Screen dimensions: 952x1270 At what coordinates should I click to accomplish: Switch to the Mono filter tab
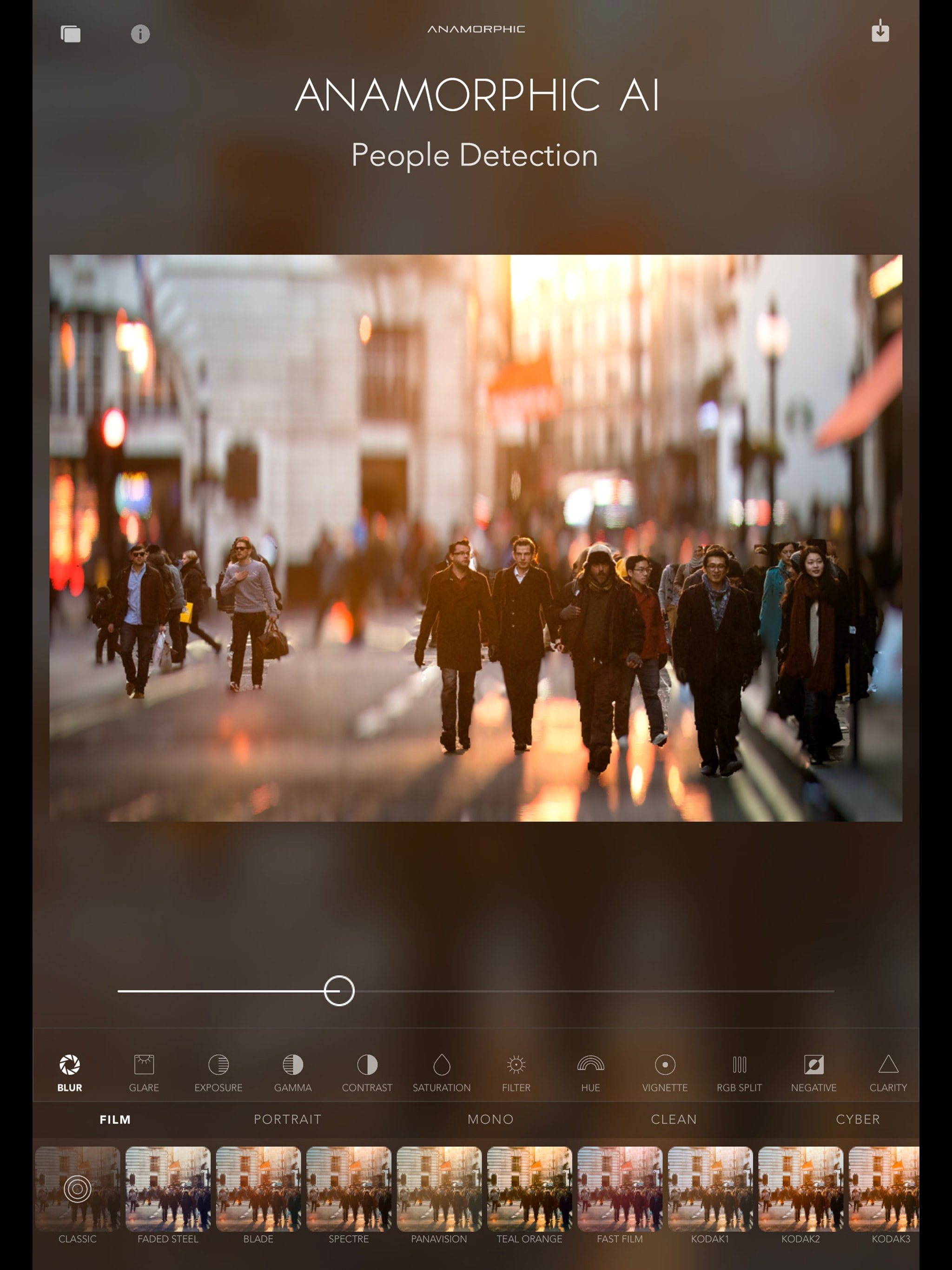490,1119
